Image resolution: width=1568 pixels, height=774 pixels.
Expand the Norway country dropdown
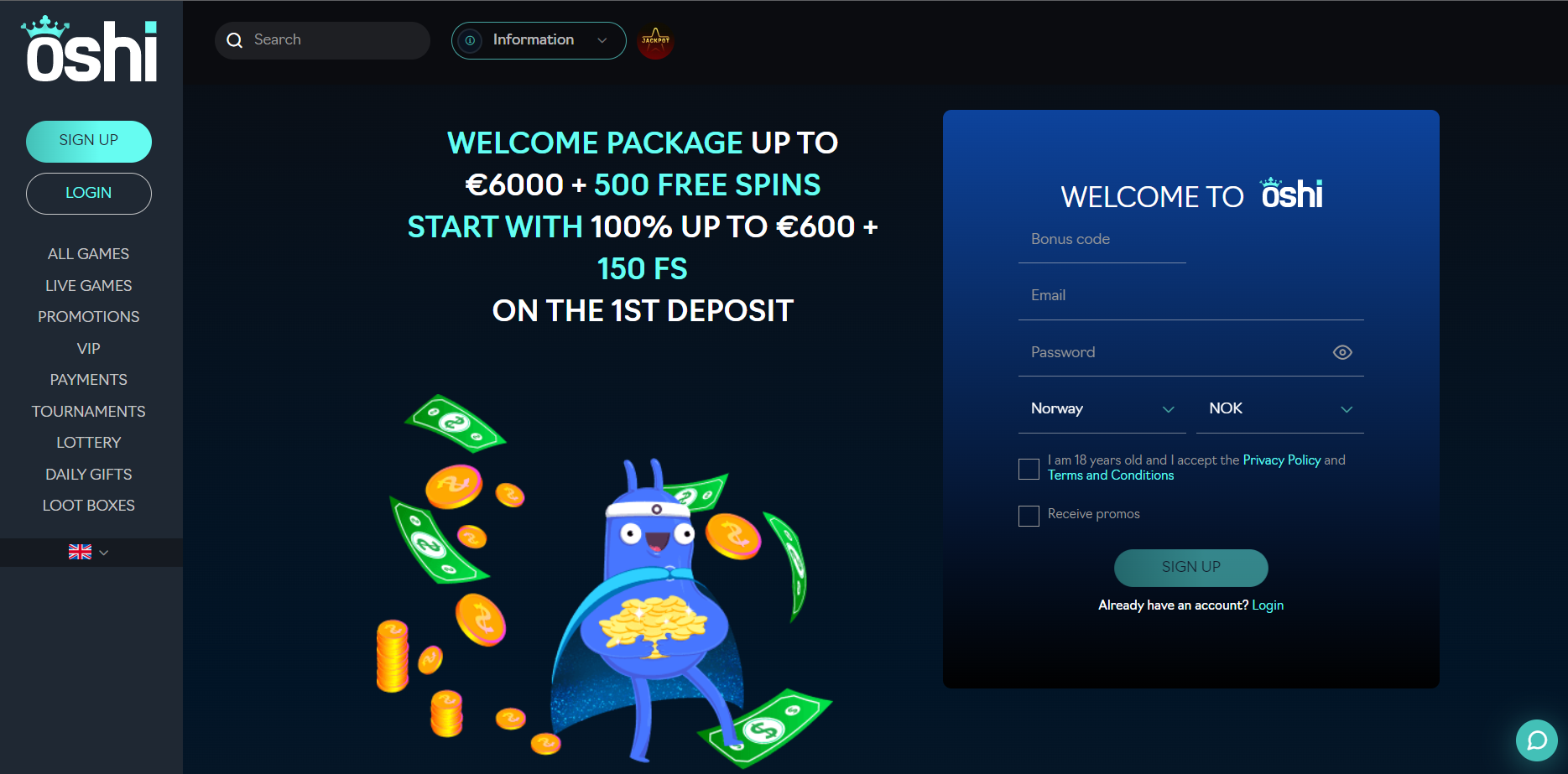(1102, 409)
